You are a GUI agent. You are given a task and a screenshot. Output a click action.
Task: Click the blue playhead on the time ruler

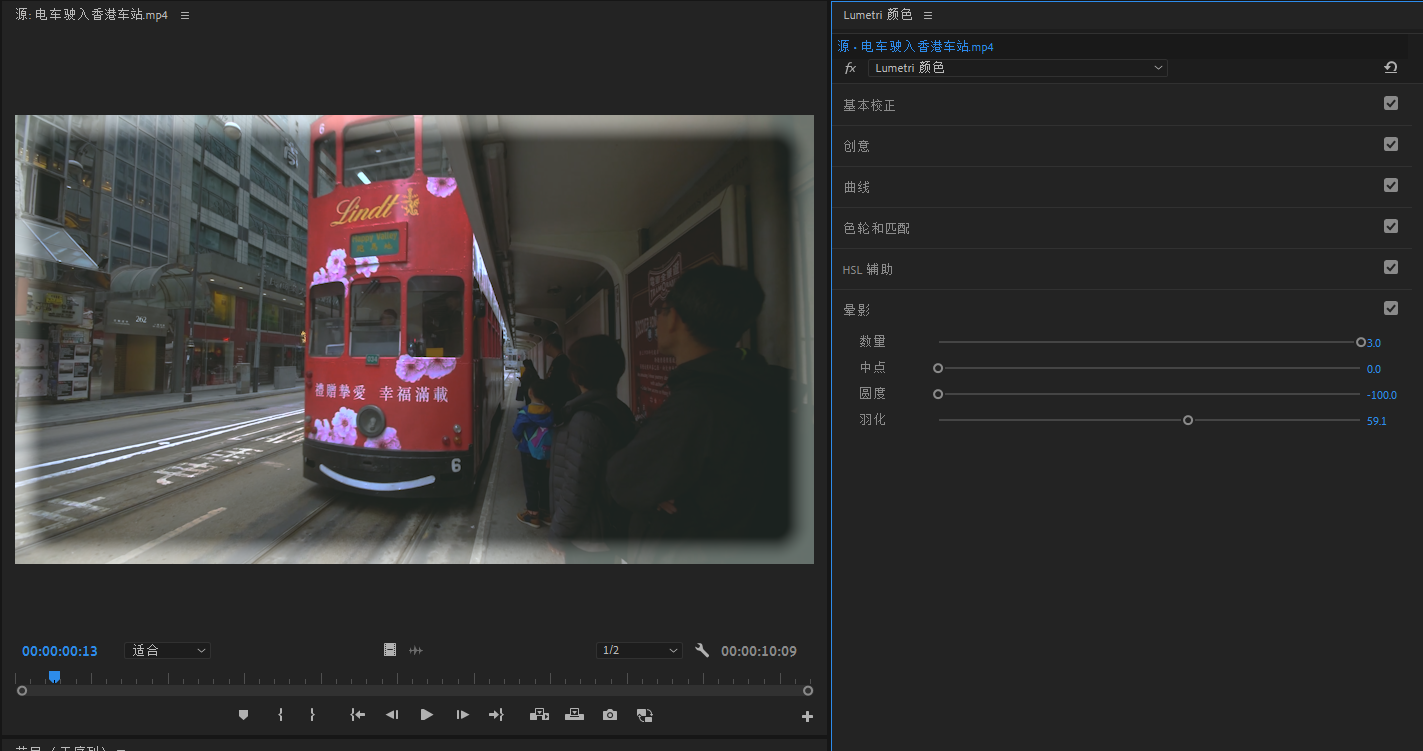coord(55,677)
